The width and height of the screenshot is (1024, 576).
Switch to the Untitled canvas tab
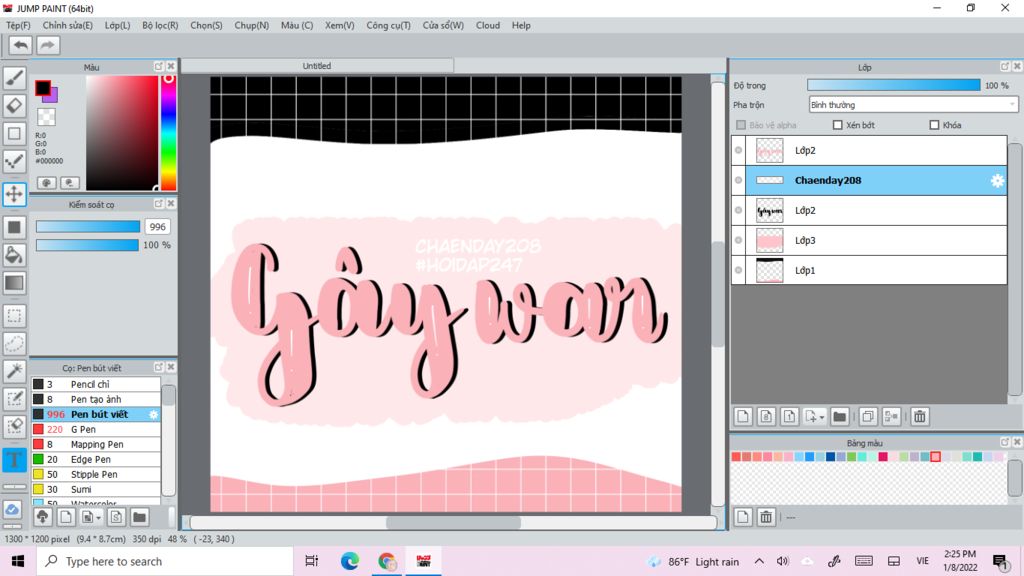317,66
